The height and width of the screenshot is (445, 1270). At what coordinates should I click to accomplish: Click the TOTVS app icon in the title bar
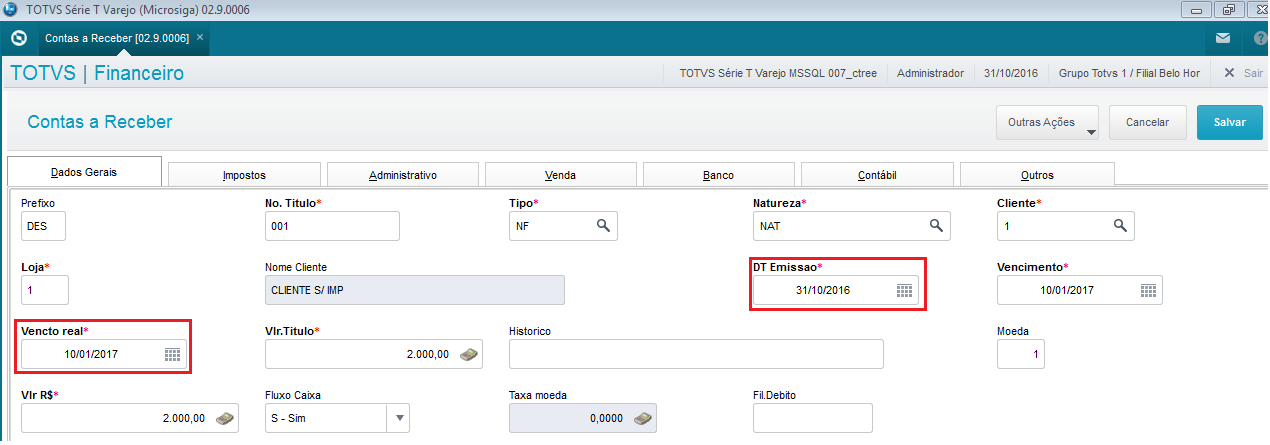(x=10, y=10)
